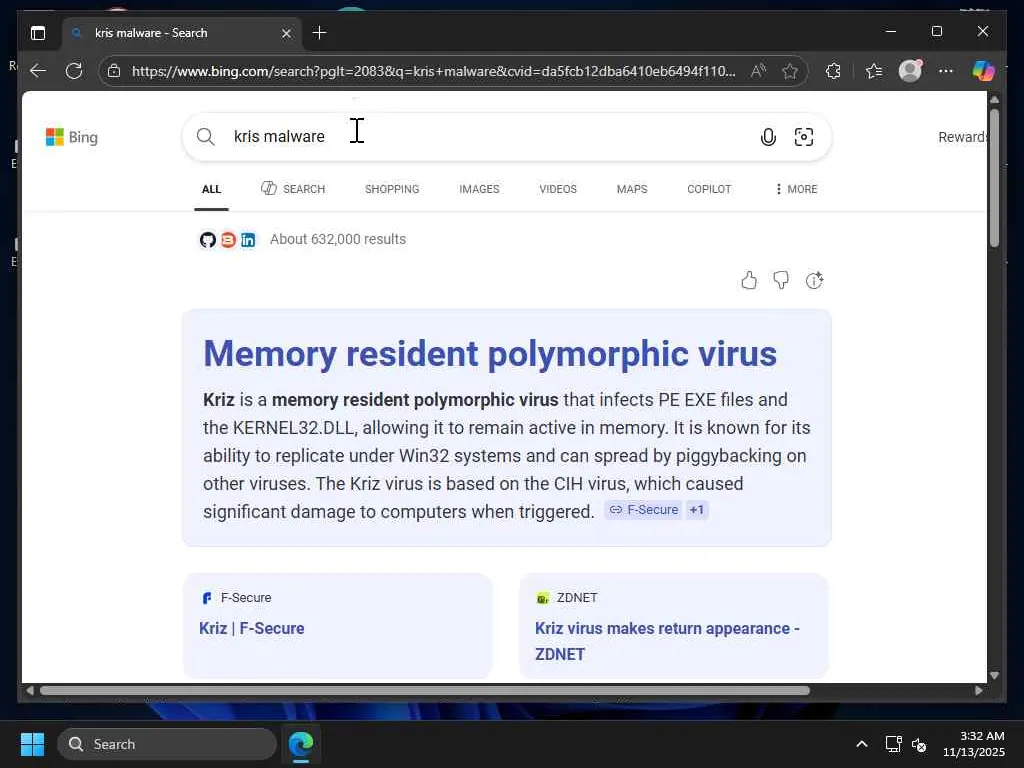Expand the +1 more sources chip
Screen dimensions: 1024x768
click(x=697, y=510)
